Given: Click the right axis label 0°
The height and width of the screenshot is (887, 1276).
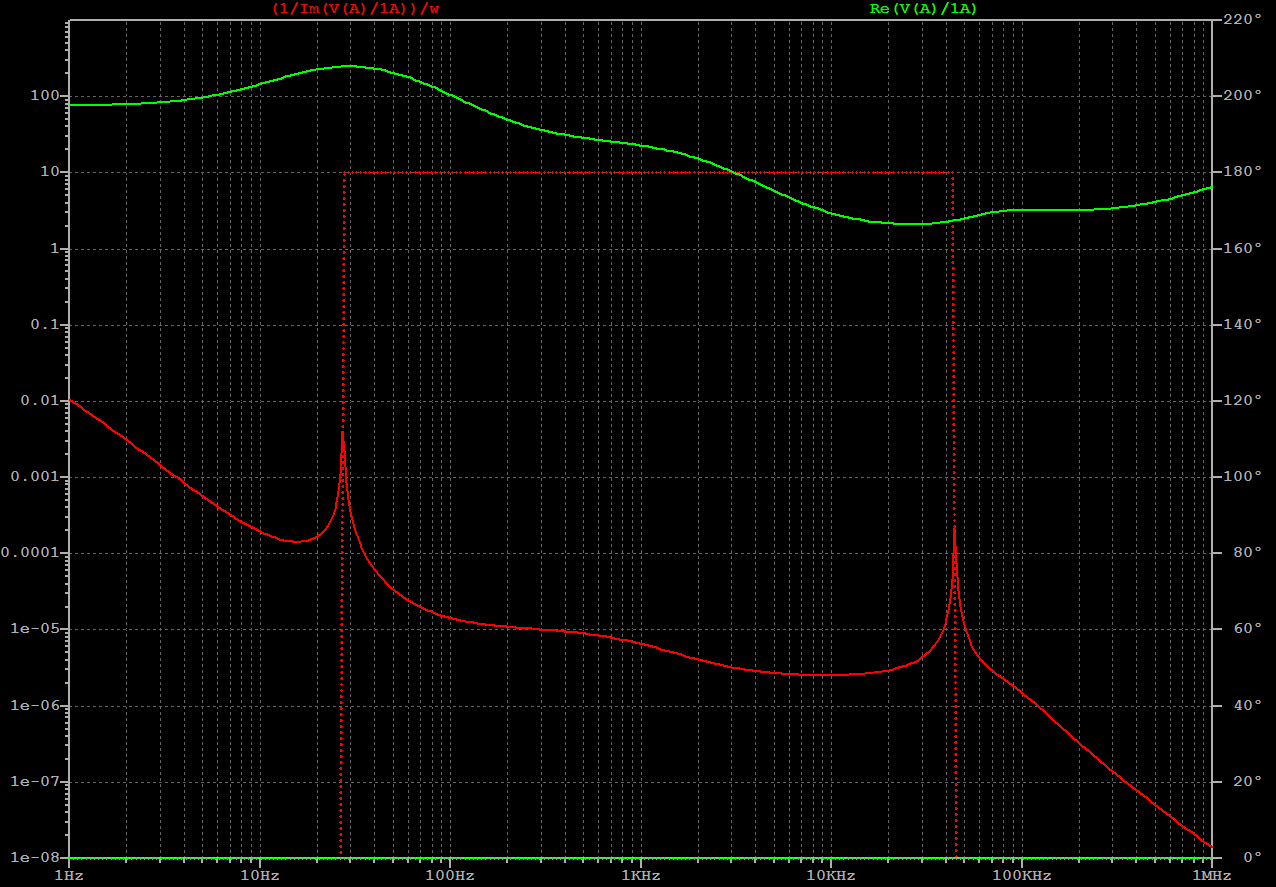Looking at the screenshot, I should [x=1250, y=857].
